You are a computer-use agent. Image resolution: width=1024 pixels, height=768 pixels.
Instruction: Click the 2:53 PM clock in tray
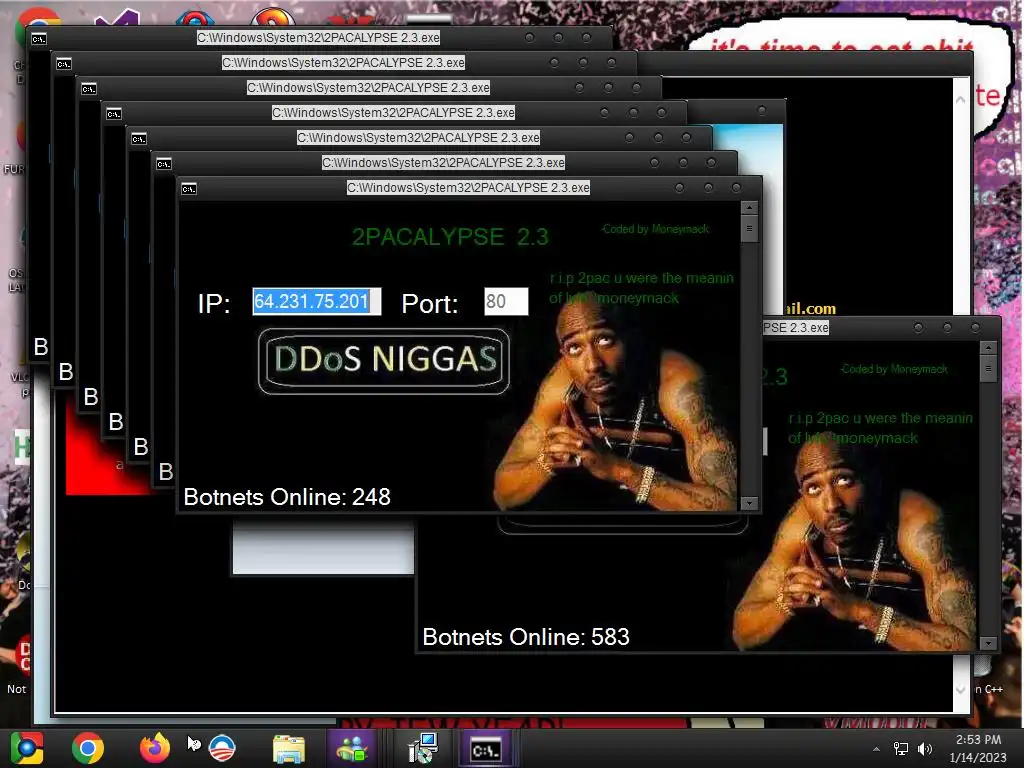[978, 740]
